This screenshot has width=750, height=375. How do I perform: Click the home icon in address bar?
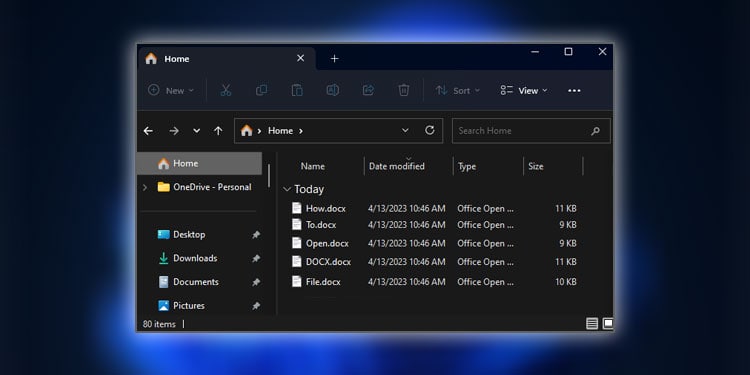(246, 130)
